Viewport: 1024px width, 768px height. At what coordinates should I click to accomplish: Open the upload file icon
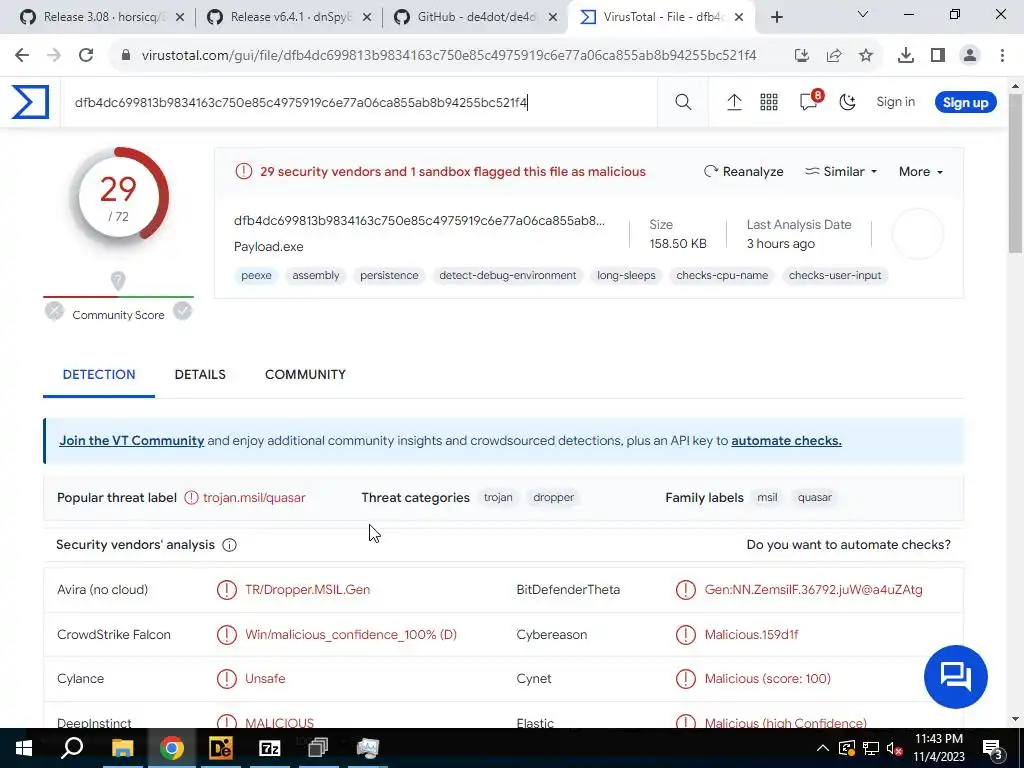tap(734, 102)
